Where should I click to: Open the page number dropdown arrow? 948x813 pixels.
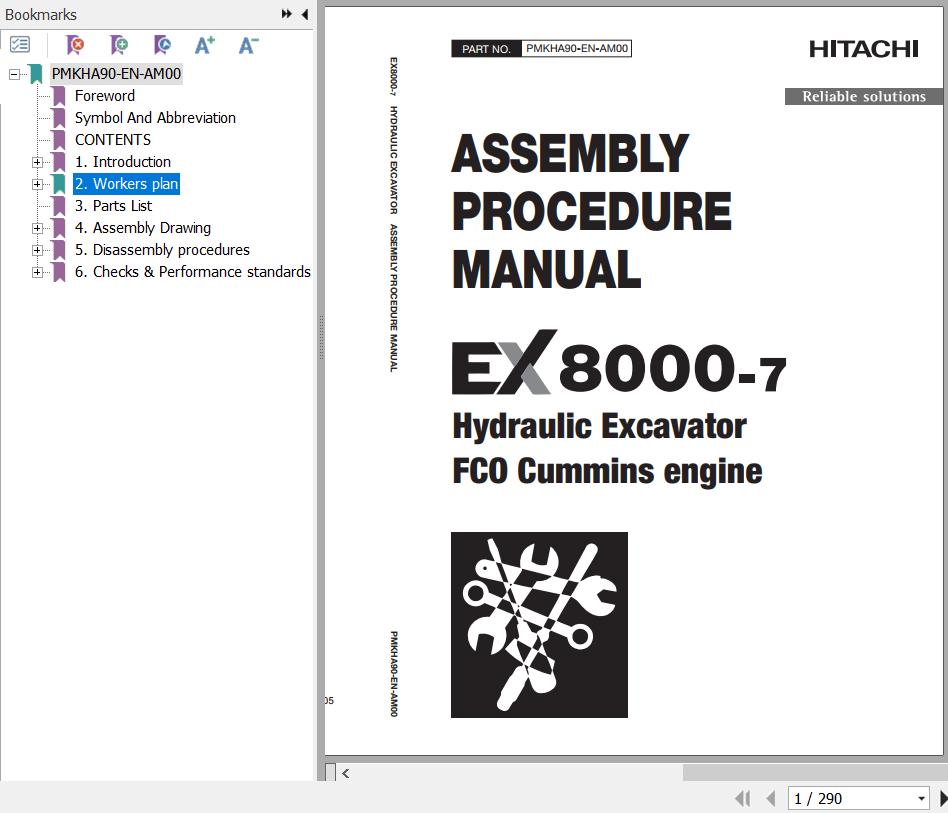pos(921,798)
